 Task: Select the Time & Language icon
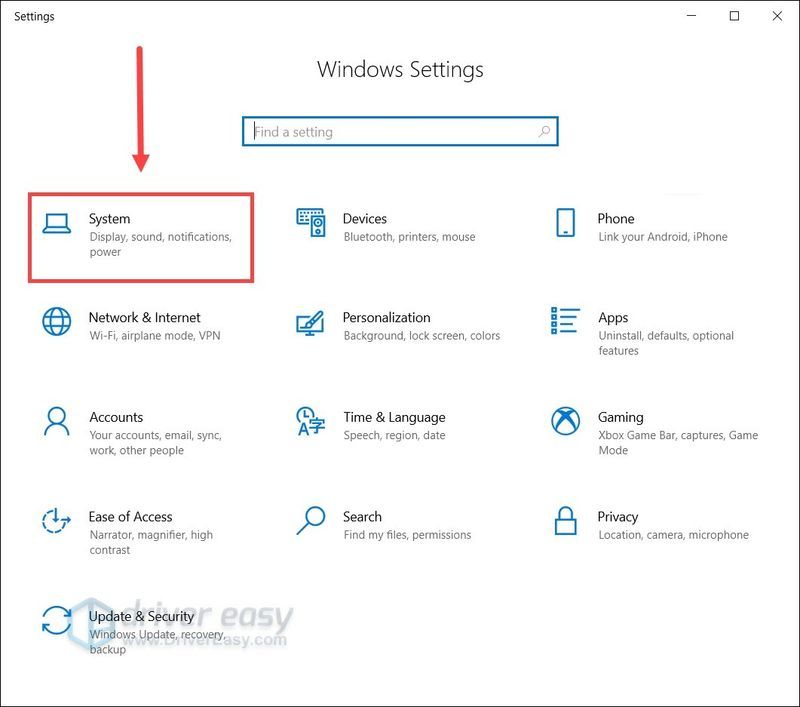coord(311,421)
